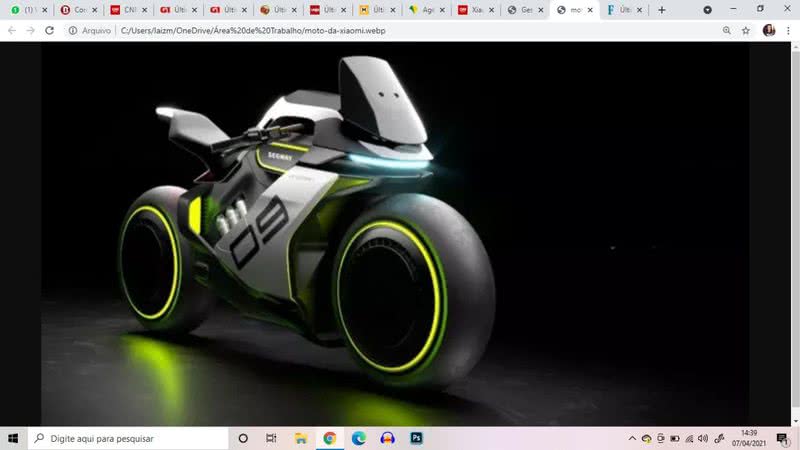Close the 'CN' tab
The width and height of the screenshot is (800, 450).
tap(144, 10)
